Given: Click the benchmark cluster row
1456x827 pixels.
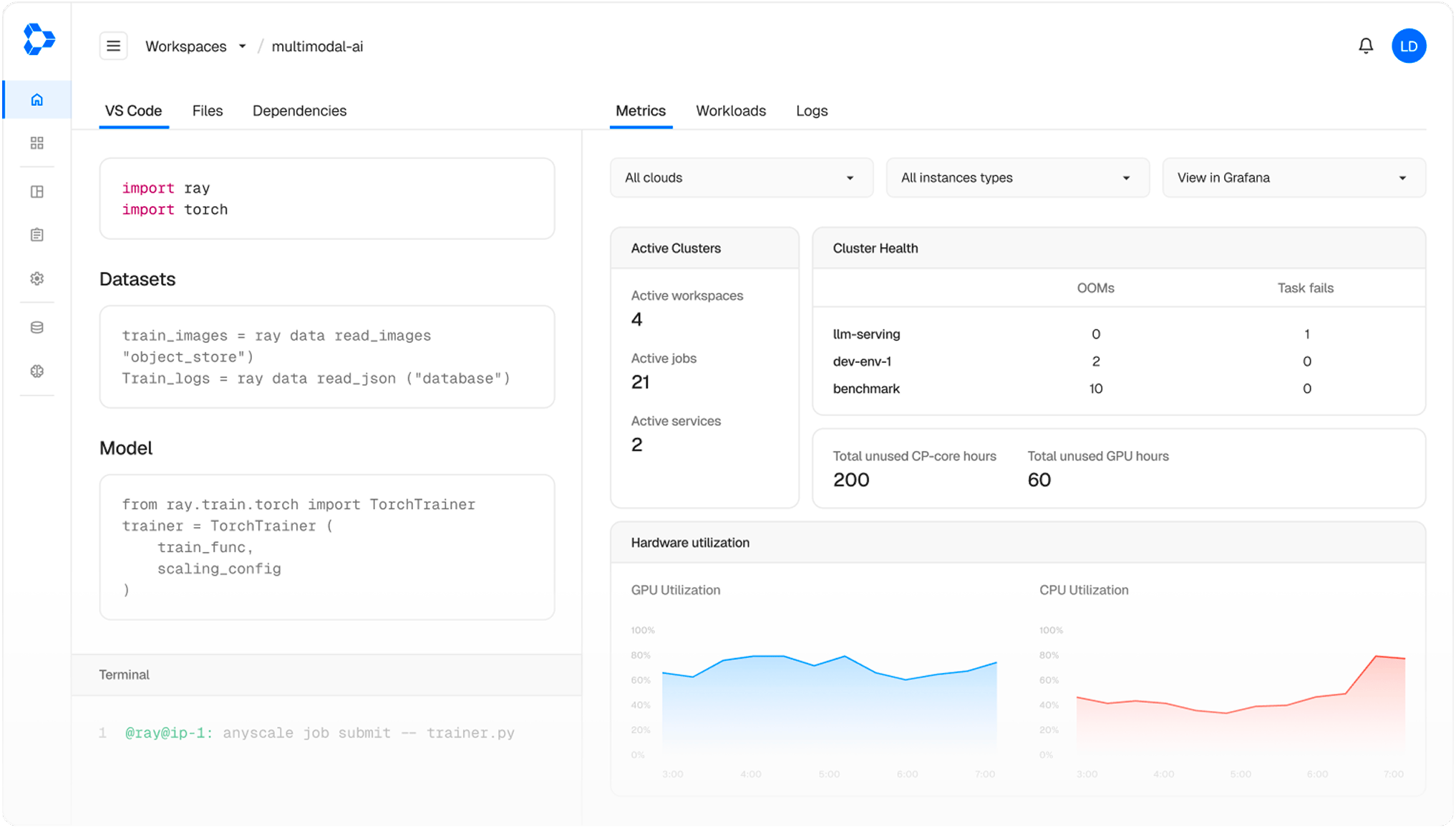Looking at the screenshot, I should click(1119, 389).
